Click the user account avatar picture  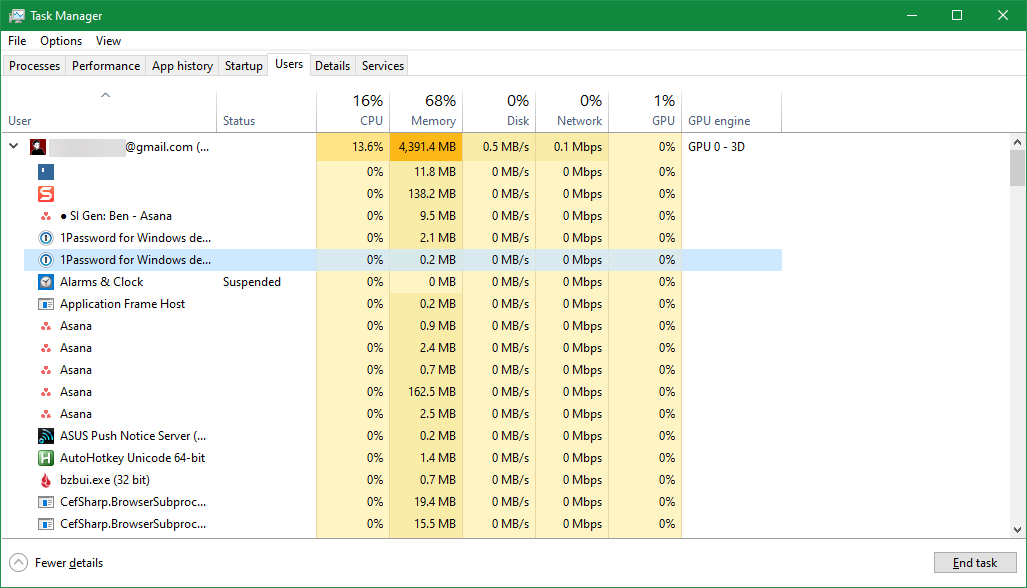tap(38, 146)
